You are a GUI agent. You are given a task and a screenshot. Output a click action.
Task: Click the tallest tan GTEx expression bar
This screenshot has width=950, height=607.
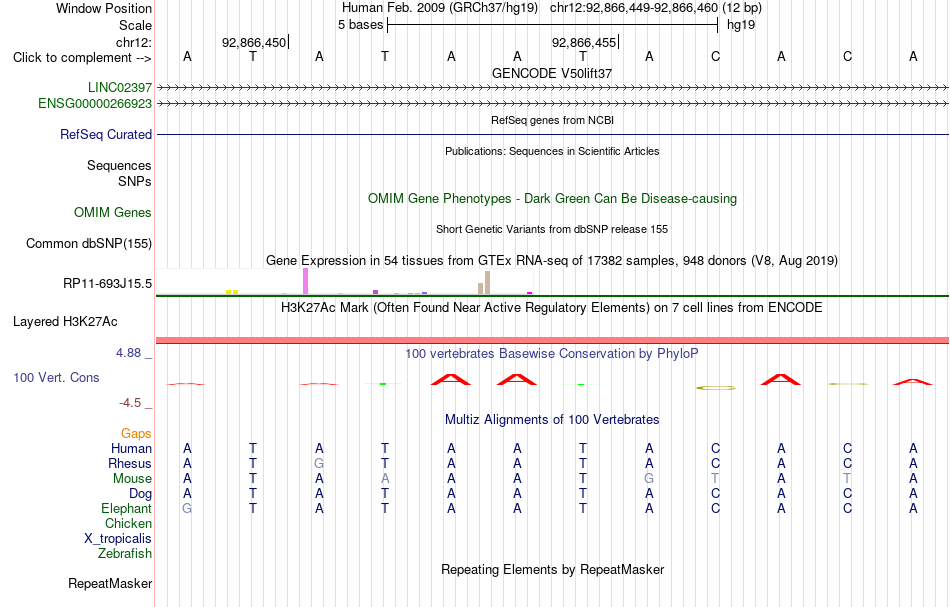coord(487,283)
